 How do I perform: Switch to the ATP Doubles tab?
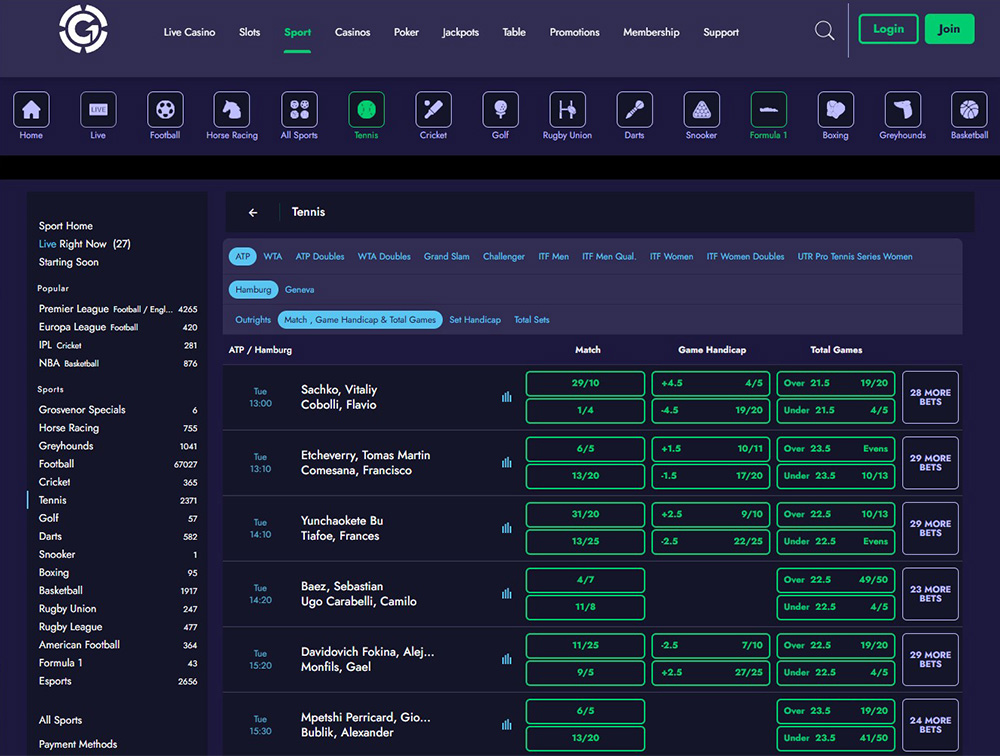(320, 256)
